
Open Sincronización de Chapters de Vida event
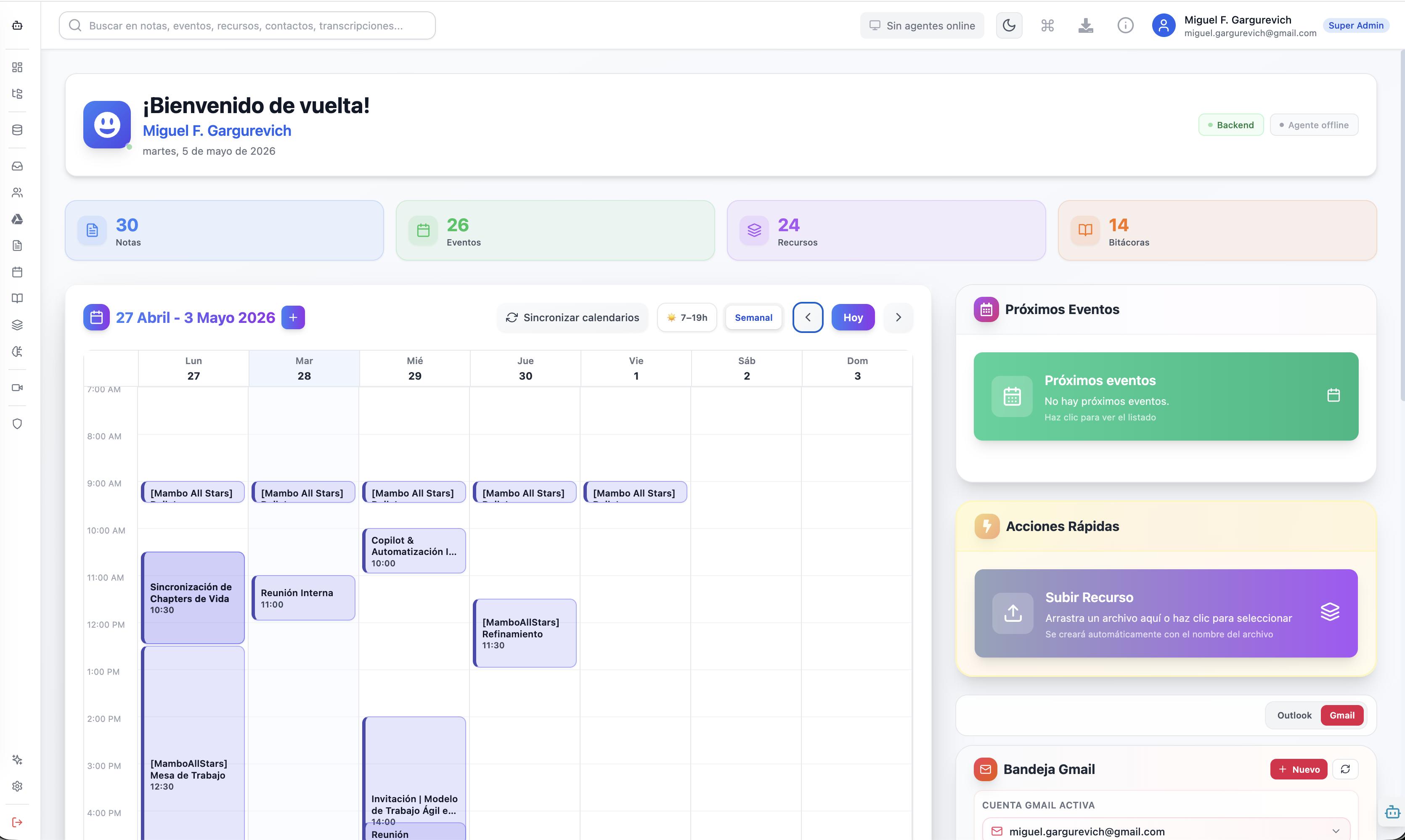coord(193,598)
